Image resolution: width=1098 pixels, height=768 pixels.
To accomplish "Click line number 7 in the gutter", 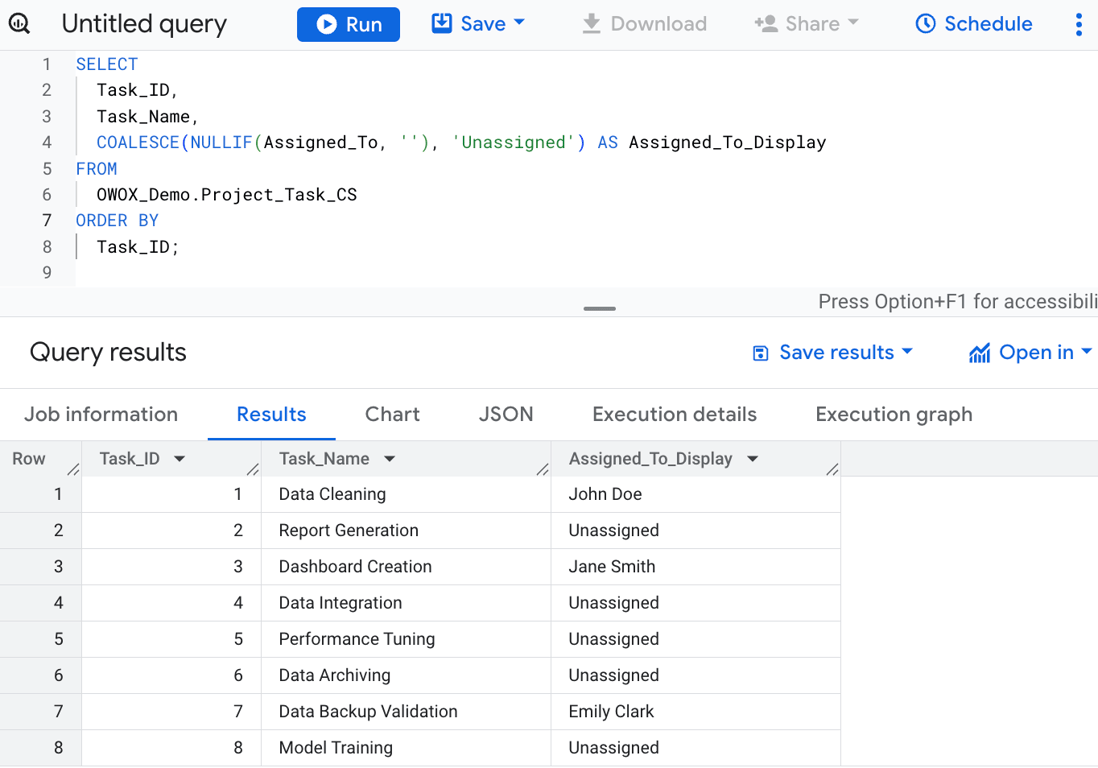I will (47, 221).
